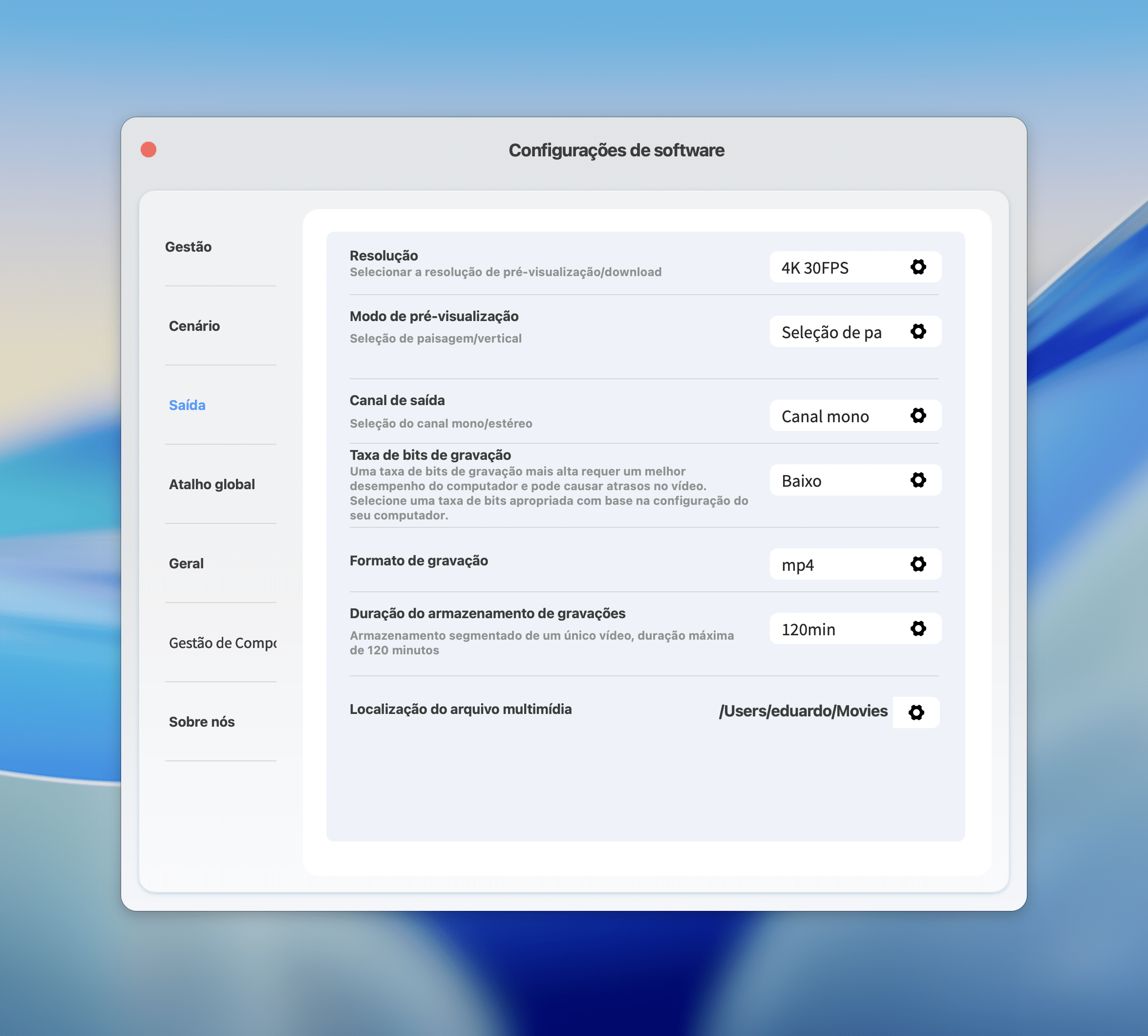This screenshot has height=1036, width=1148.
Task: Open the Seleção de pa preview dropdown
Action: tap(836, 332)
